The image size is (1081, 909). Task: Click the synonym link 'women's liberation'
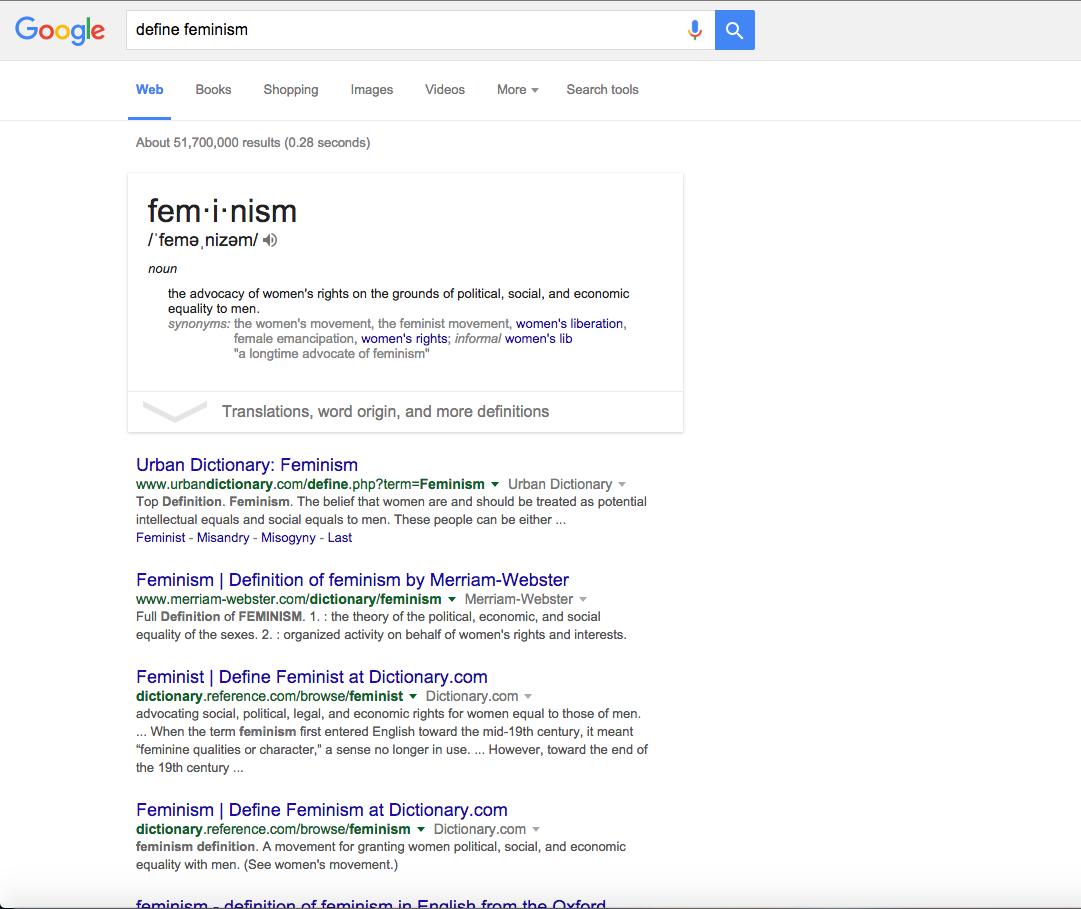(569, 323)
